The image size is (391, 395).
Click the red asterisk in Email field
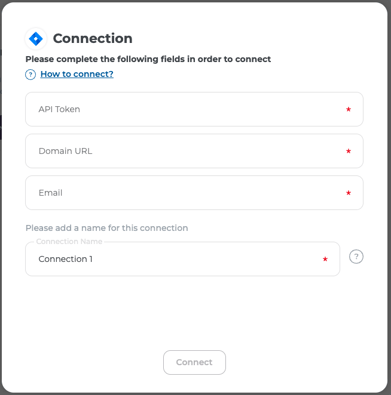[x=348, y=193]
